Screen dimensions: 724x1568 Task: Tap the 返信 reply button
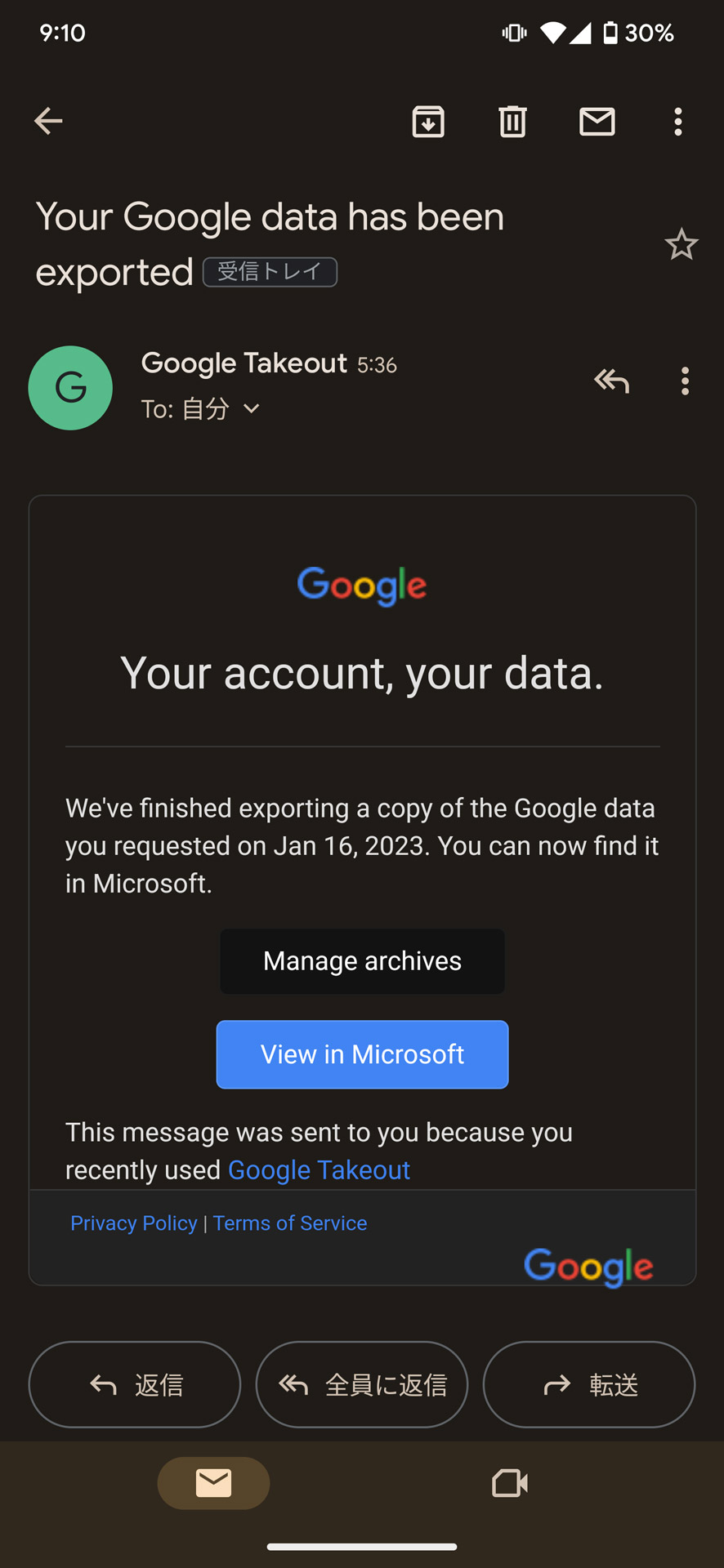(135, 1384)
